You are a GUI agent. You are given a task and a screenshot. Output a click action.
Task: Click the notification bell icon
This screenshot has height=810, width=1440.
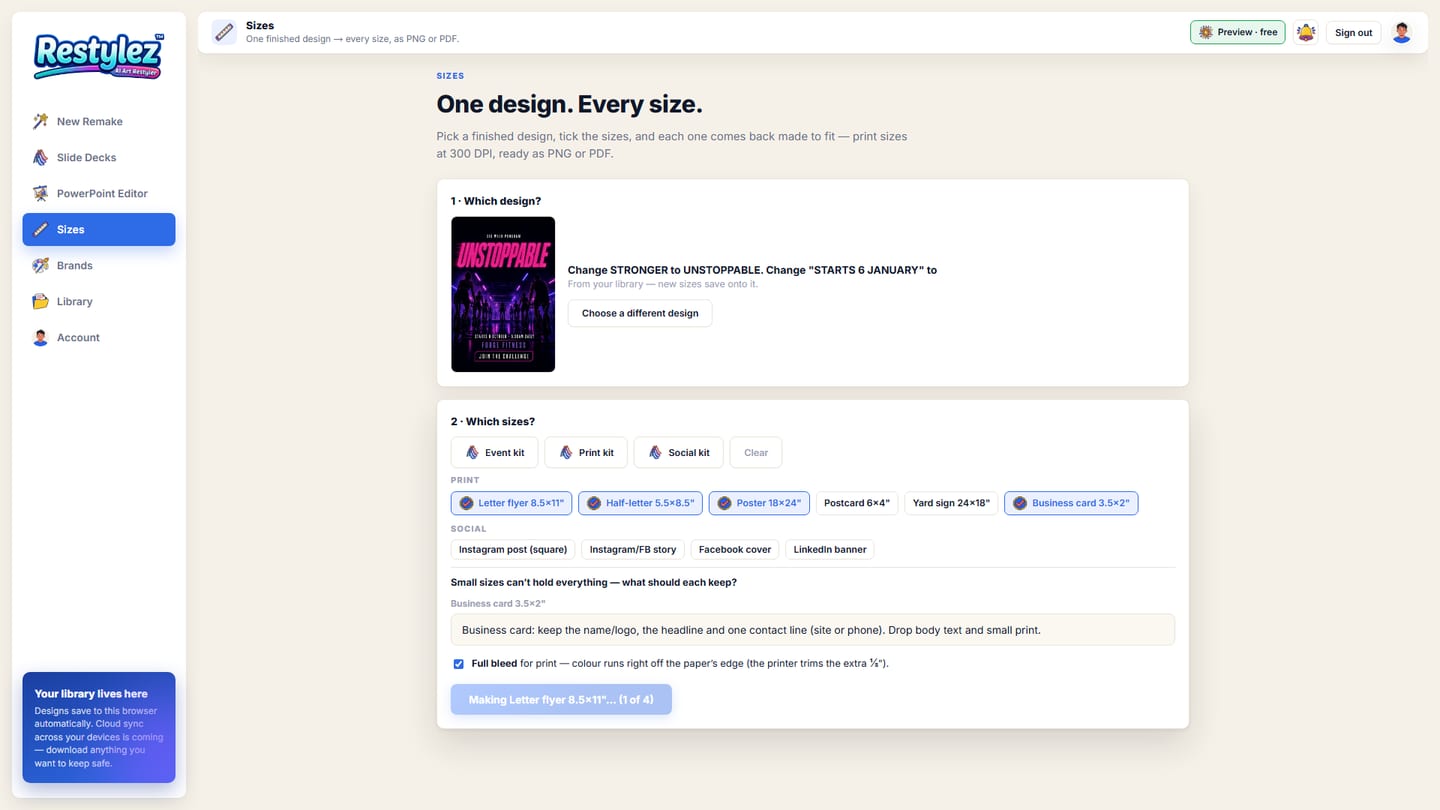[x=1305, y=32]
